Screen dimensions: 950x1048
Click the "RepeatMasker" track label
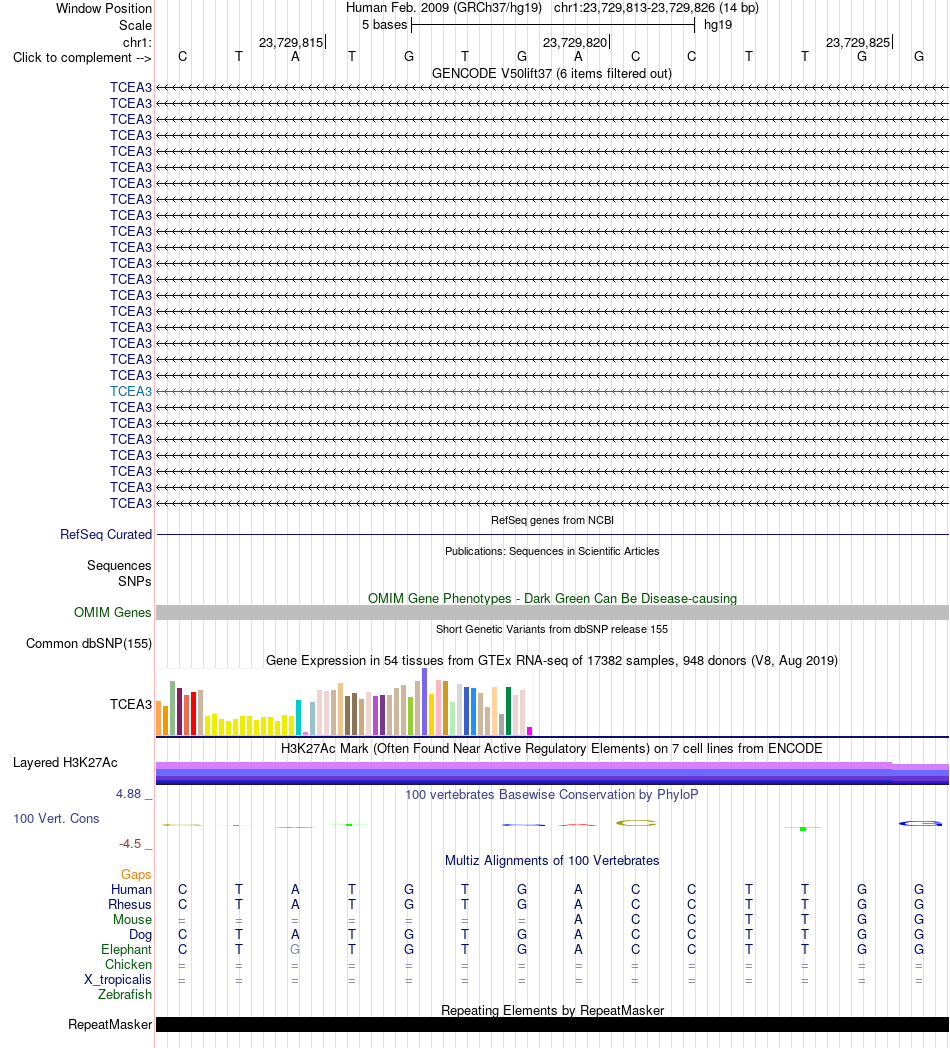pyautogui.click(x=110, y=1025)
